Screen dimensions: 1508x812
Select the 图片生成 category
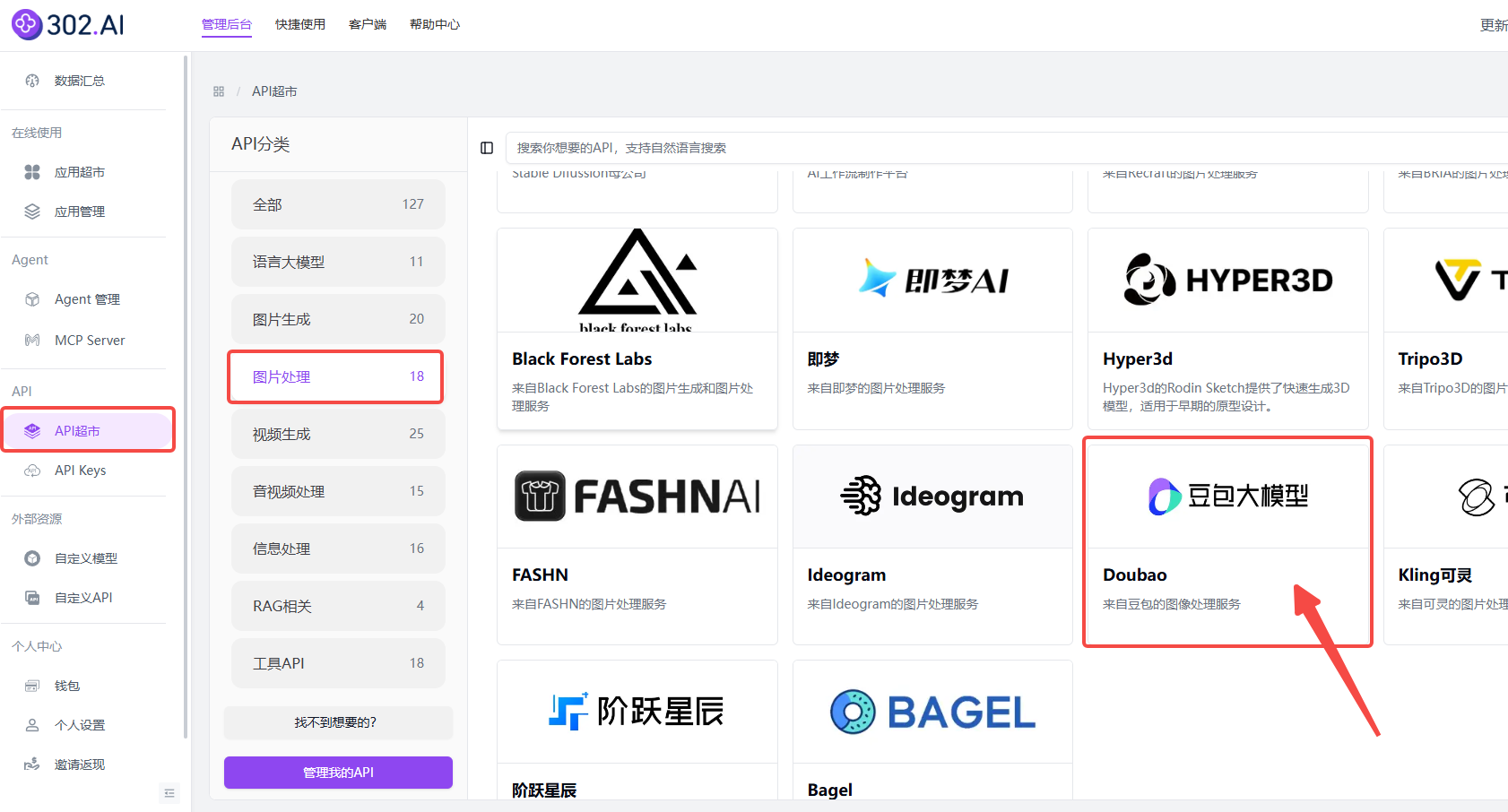[338, 319]
